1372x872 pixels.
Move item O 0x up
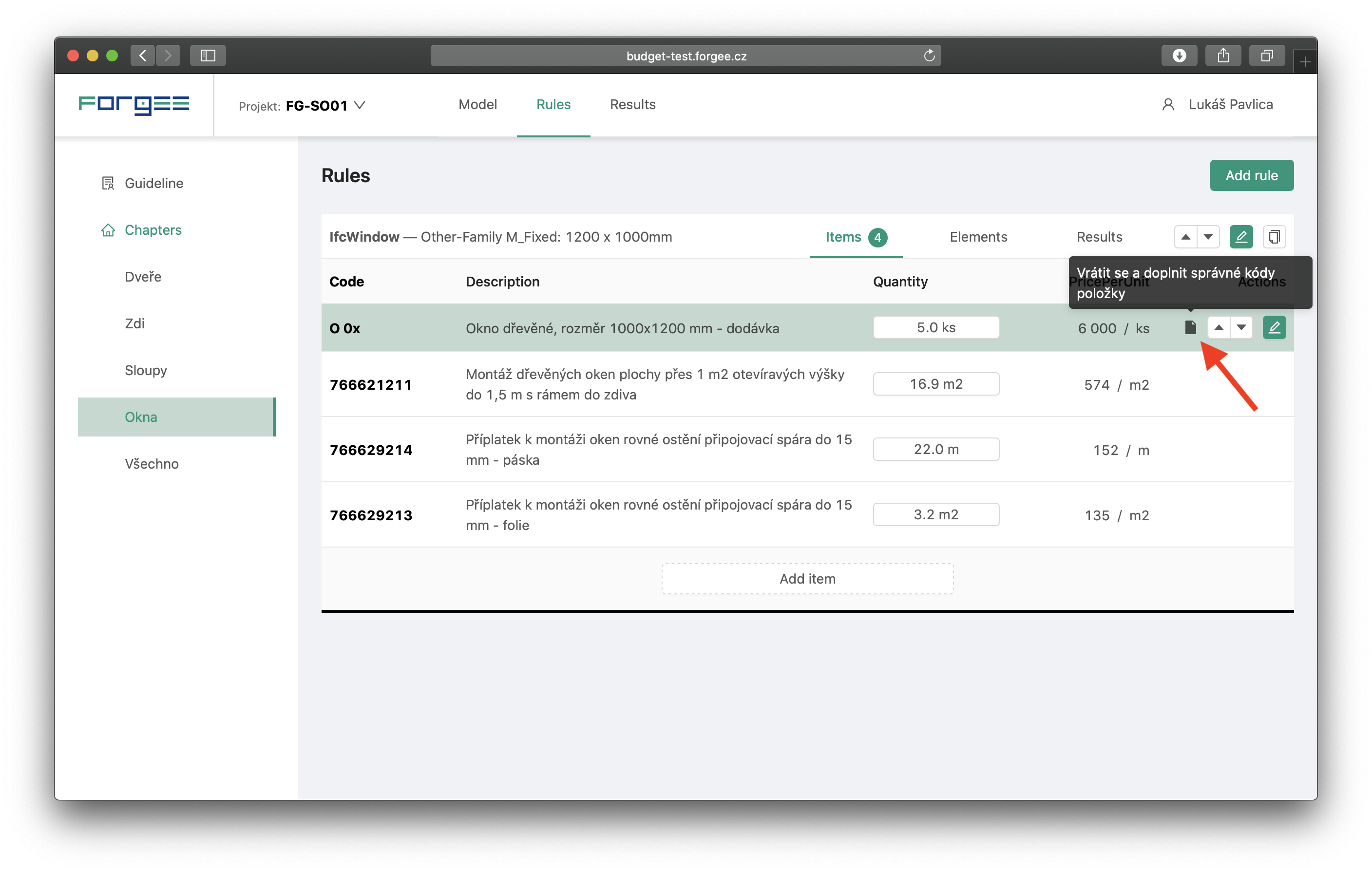coord(1218,327)
